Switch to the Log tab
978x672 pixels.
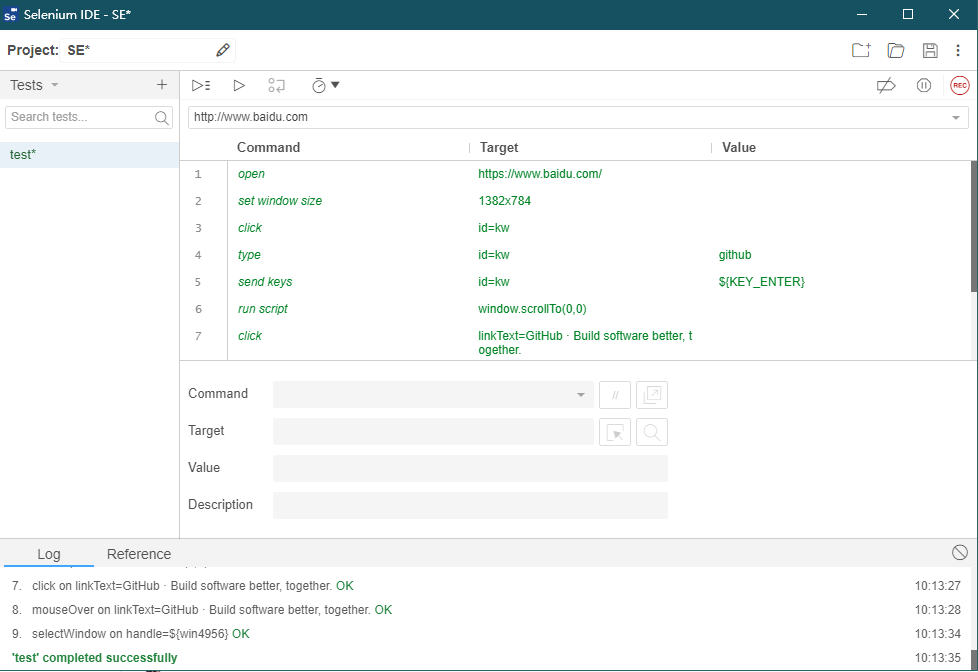(x=49, y=554)
